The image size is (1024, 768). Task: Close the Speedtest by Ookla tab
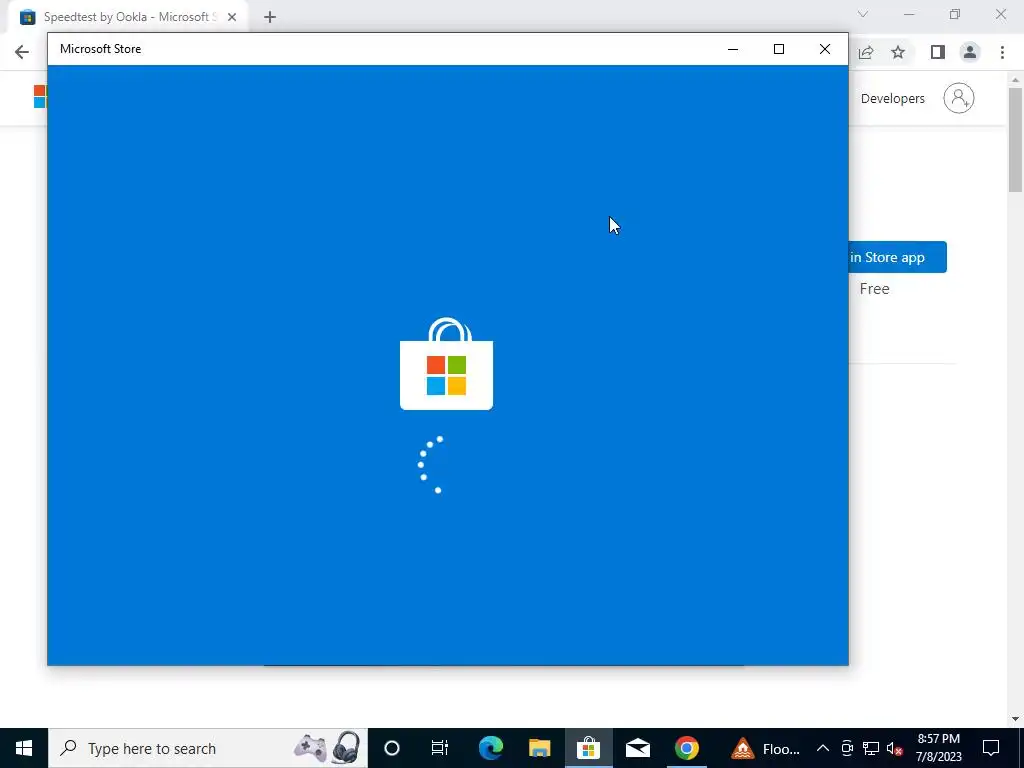232,17
